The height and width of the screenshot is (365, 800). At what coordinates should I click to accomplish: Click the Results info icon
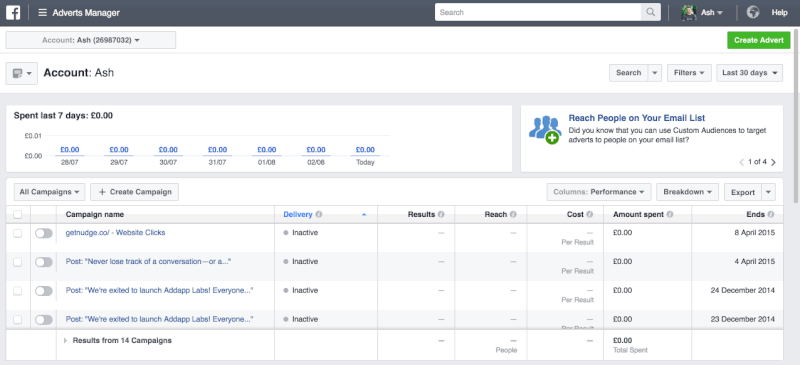pyautogui.click(x=441, y=215)
